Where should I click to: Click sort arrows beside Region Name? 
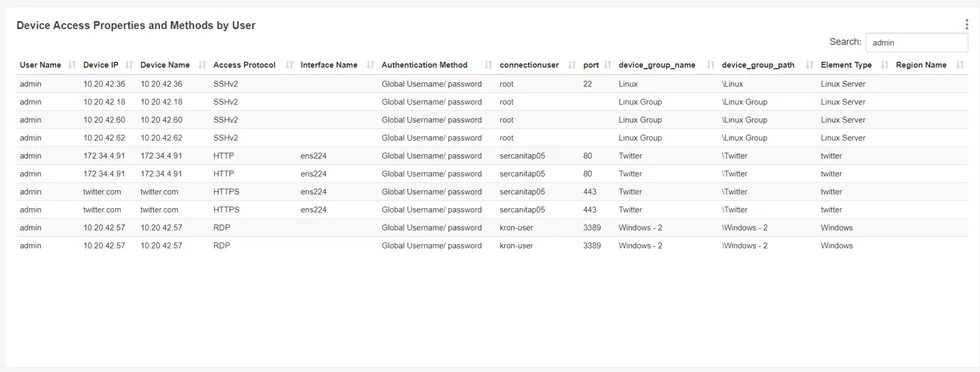[x=959, y=65]
